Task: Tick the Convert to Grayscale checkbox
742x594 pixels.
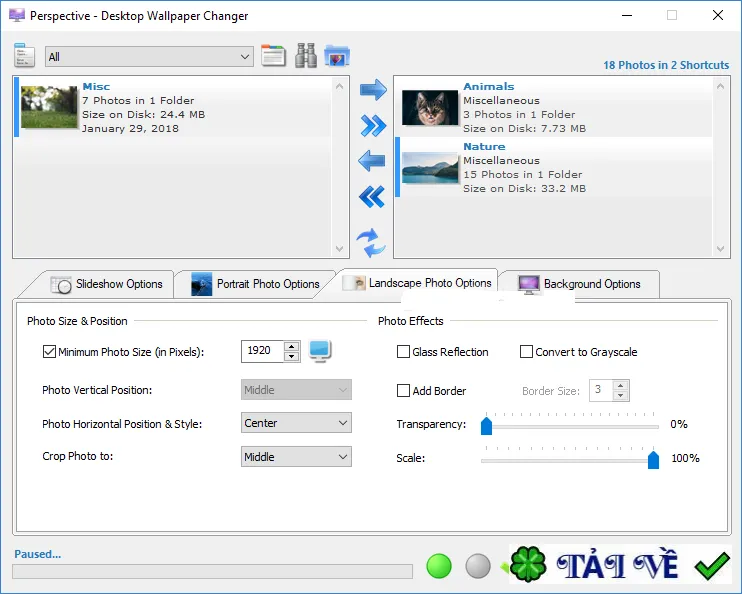Action: pos(526,352)
